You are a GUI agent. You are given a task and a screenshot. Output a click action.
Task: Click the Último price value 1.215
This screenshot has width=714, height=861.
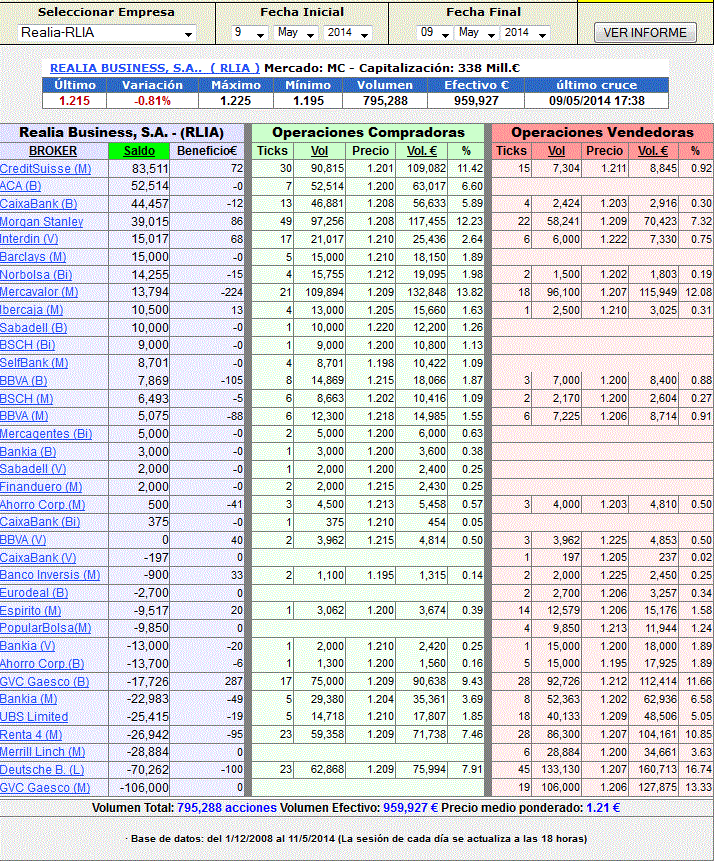(x=74, y=101)
